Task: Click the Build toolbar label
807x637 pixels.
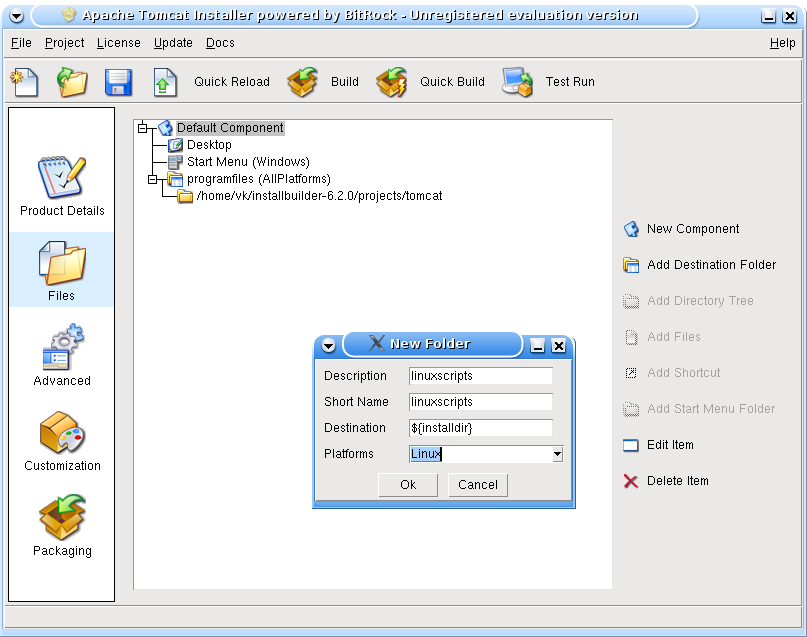Action: pyautogui.click(x=344, y=82)
